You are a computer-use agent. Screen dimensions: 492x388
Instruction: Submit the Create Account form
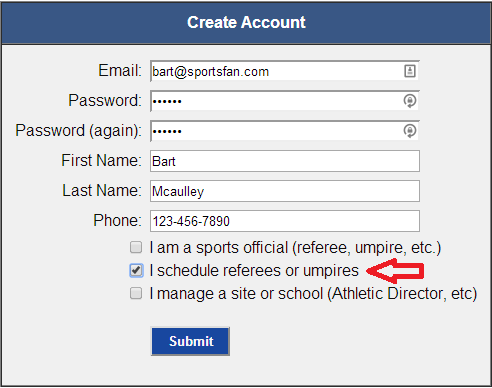point(190,341)
